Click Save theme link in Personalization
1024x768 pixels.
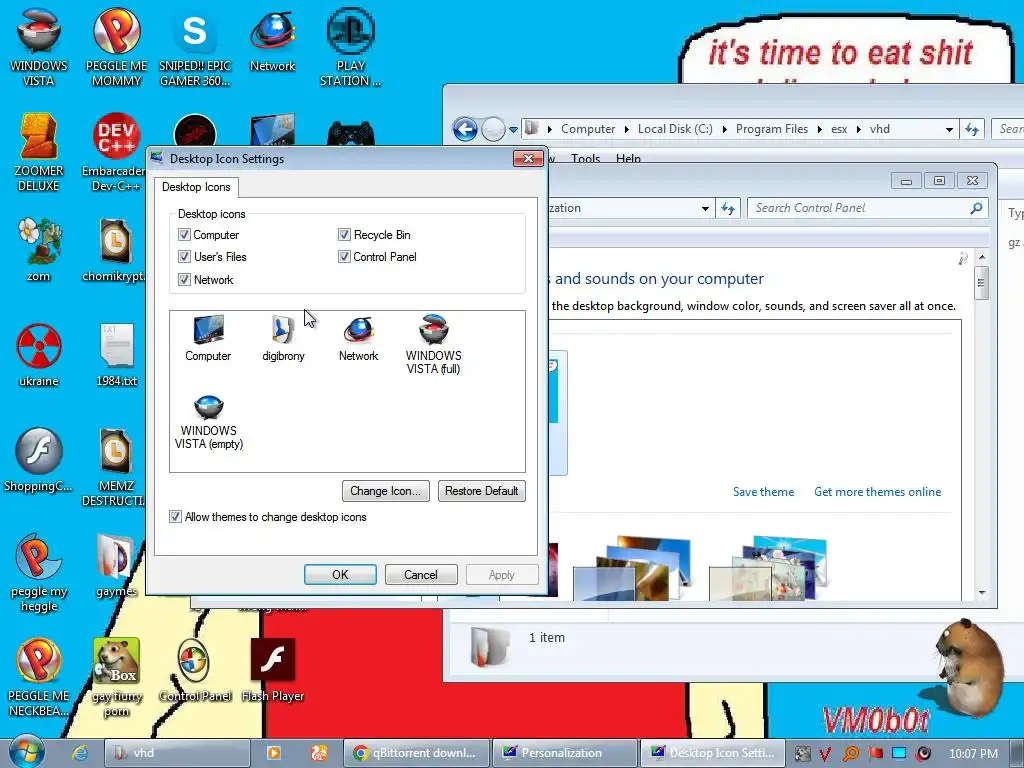pos(763,492)
